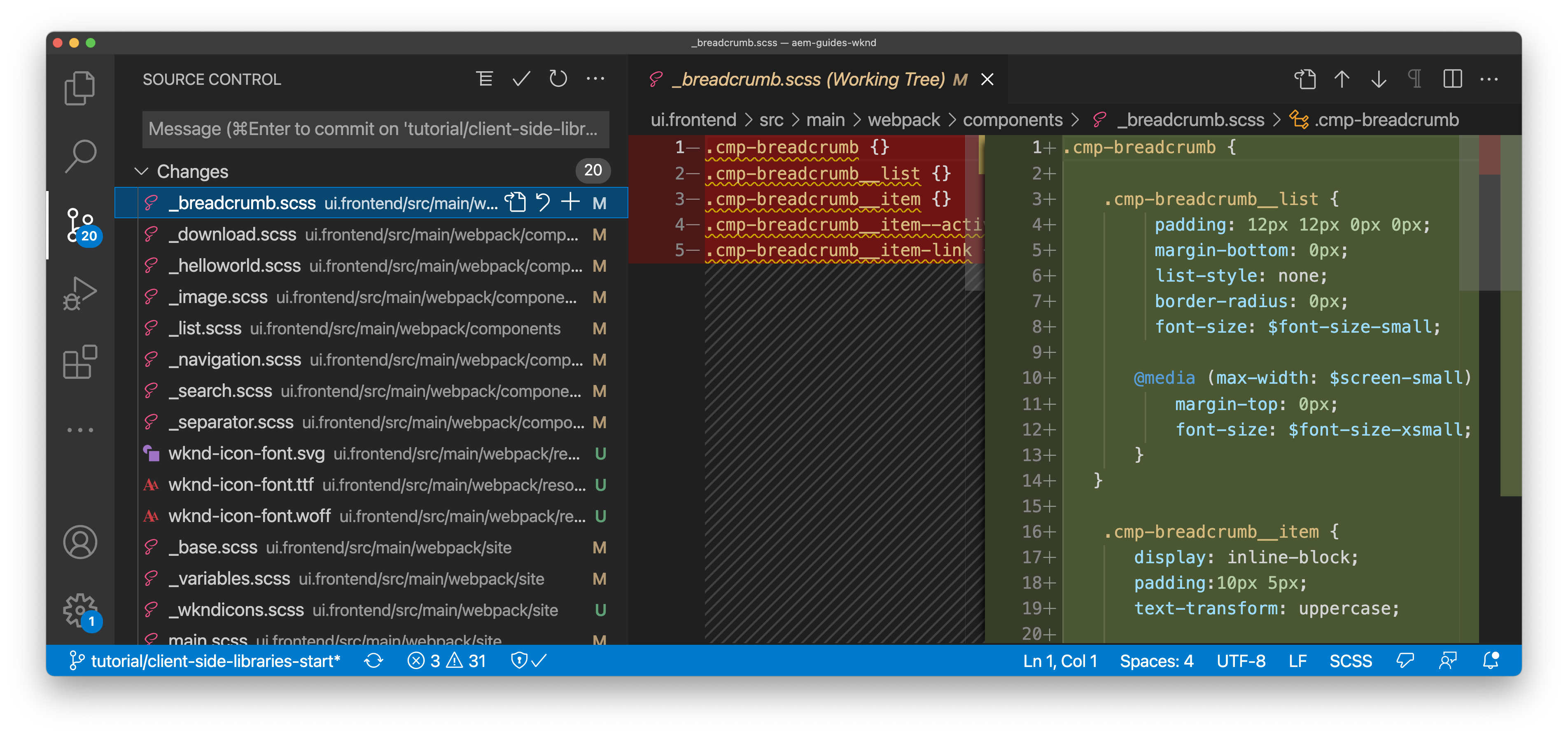Click webpack in breadcrumb path
The width and height of the screenshot is (1568, 737).
(x=904, y=120)
